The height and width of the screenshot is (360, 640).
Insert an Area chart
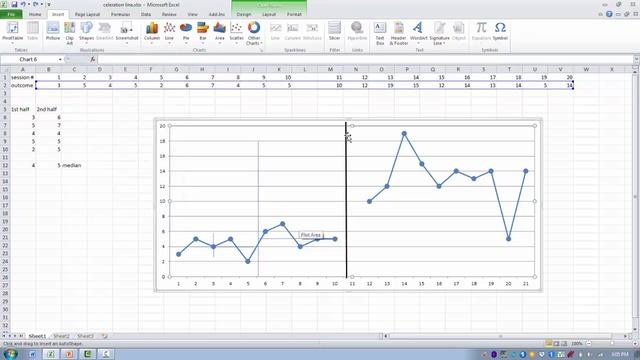[x=219, y=32]
